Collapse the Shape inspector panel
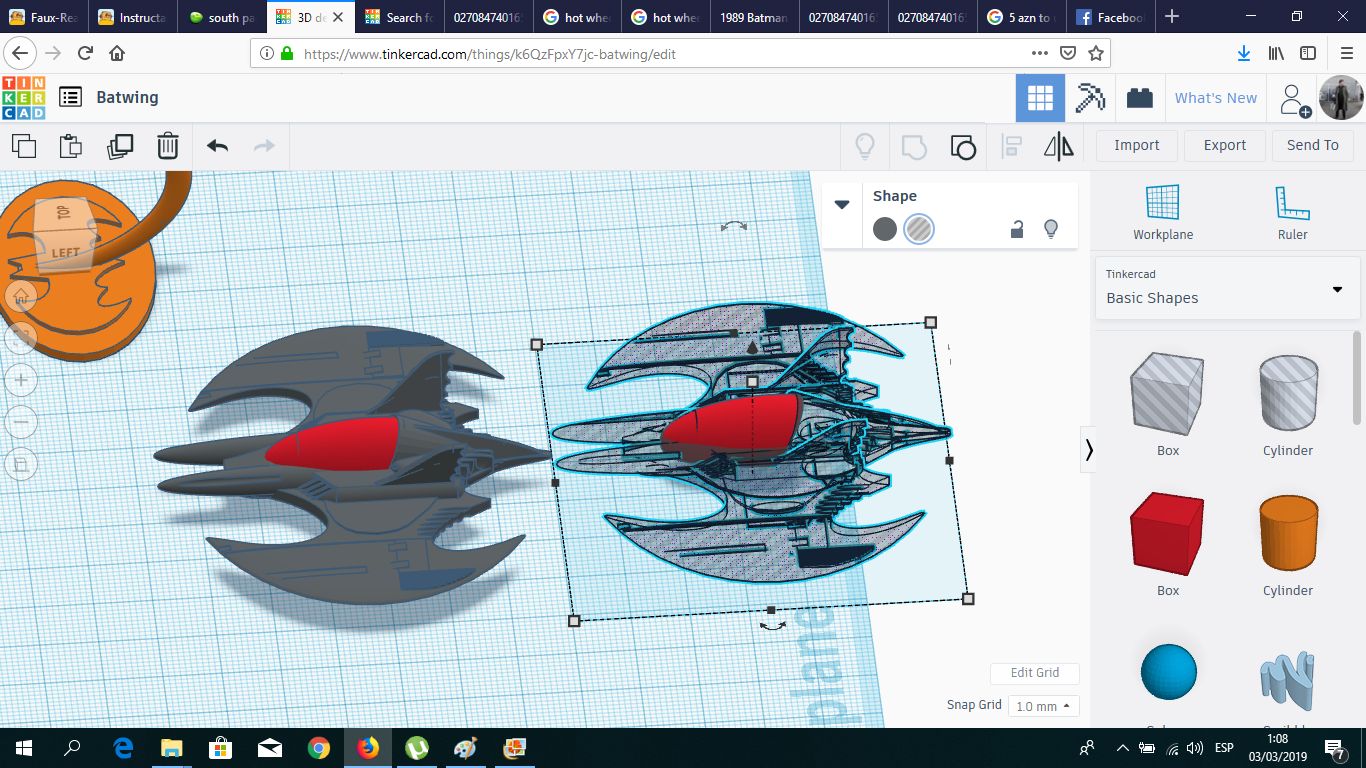Screen dimensions: 1366x768 coord(842,204)
